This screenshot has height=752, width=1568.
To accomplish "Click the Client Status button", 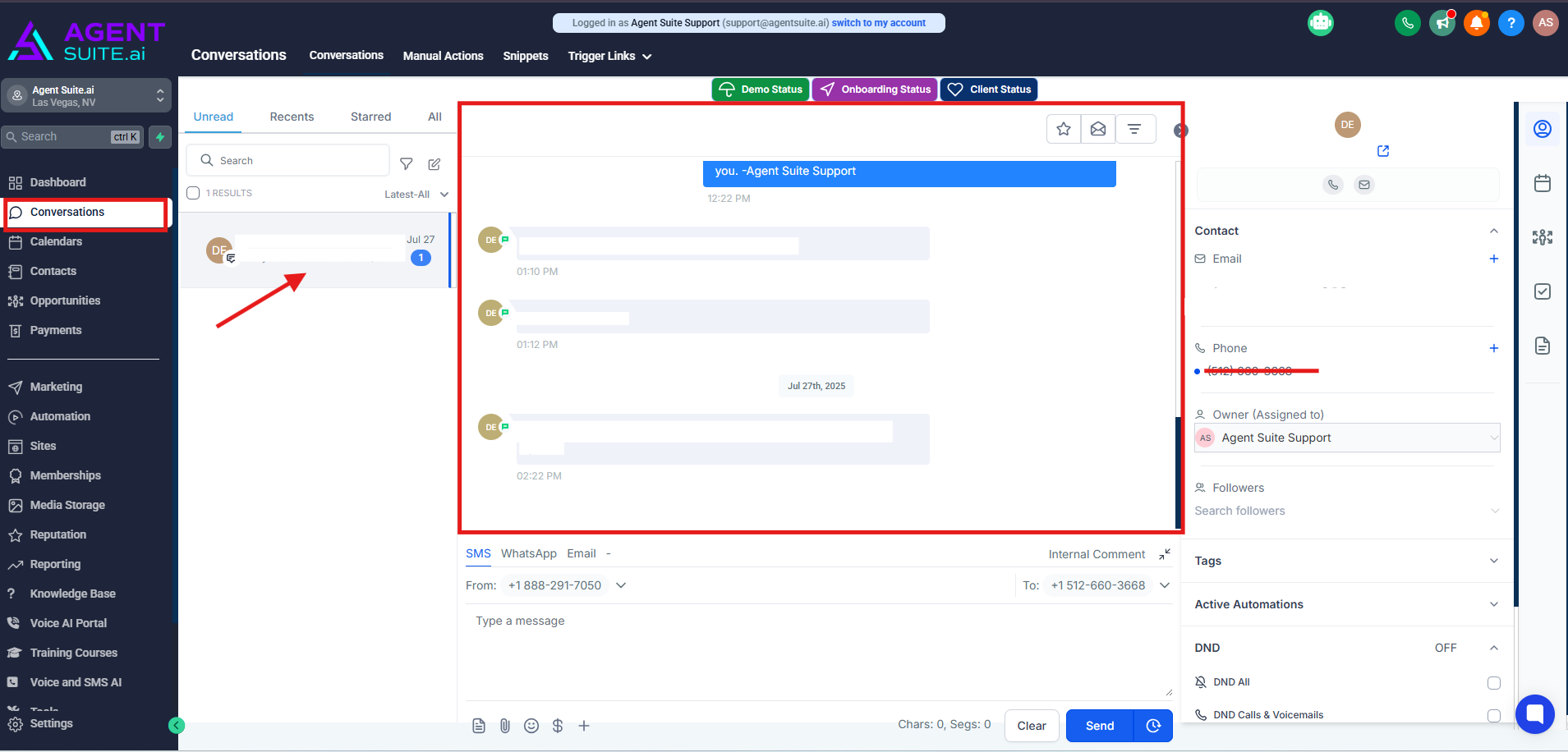I will (989, 89).
